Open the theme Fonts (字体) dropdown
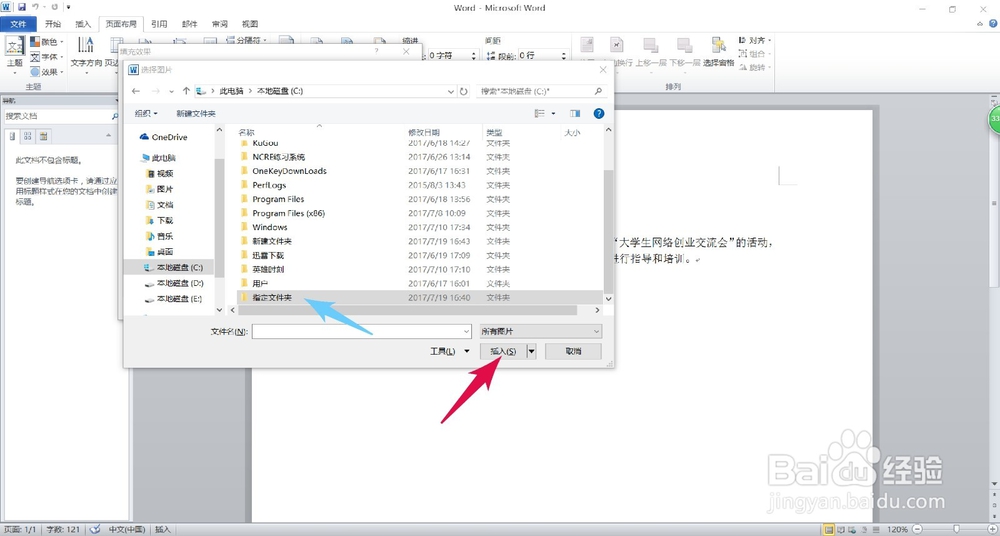The height and width of the screenshot is (536, 1000). 47,57
